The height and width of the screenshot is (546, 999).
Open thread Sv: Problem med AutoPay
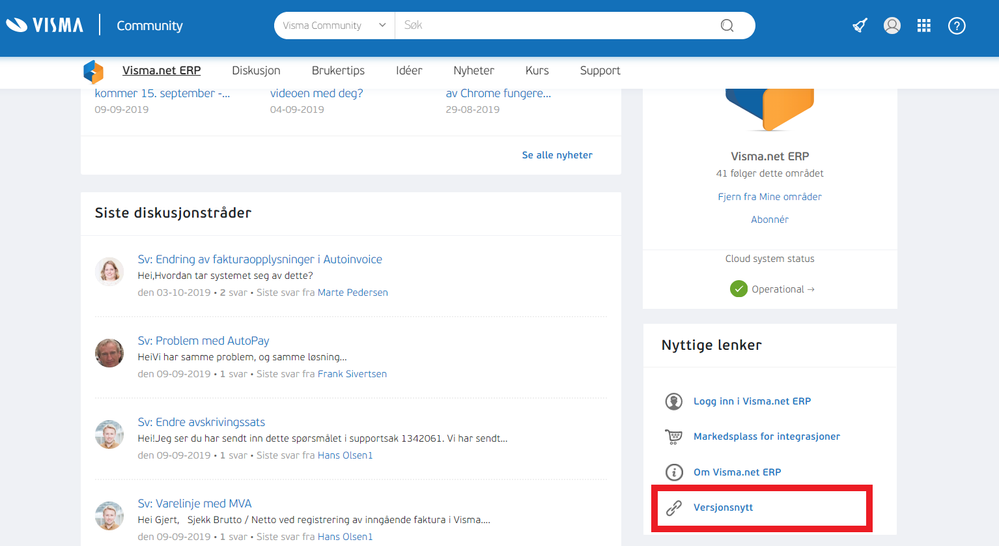click(203, 341)
